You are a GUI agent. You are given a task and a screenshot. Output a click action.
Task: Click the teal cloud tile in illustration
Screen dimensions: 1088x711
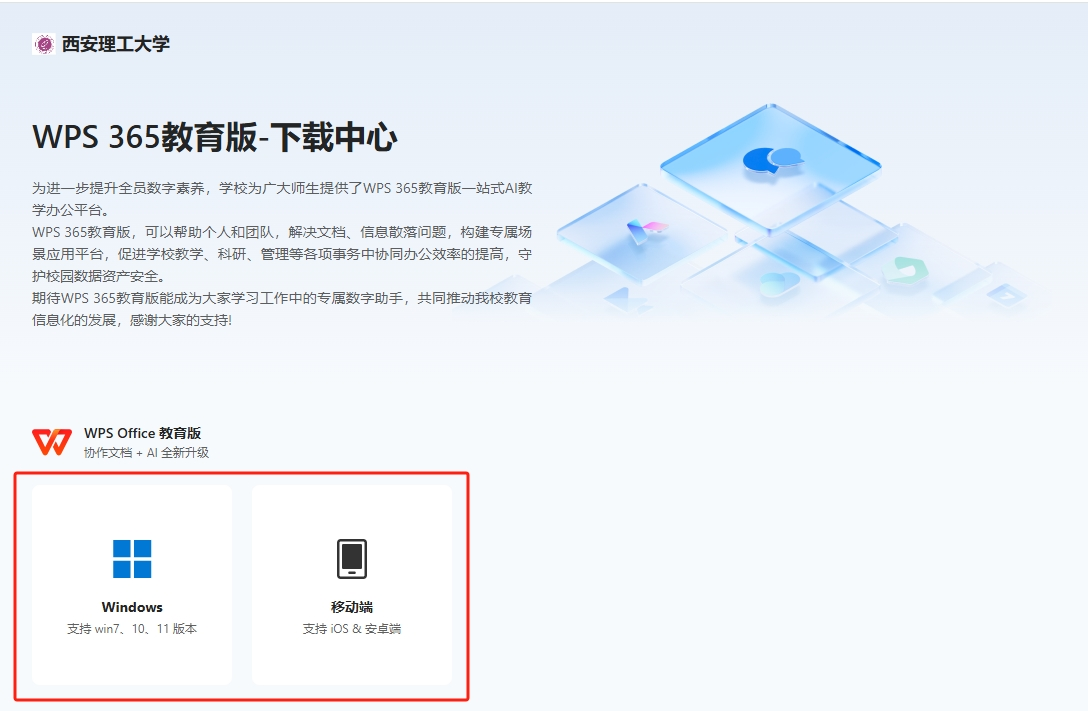(779, 282)
